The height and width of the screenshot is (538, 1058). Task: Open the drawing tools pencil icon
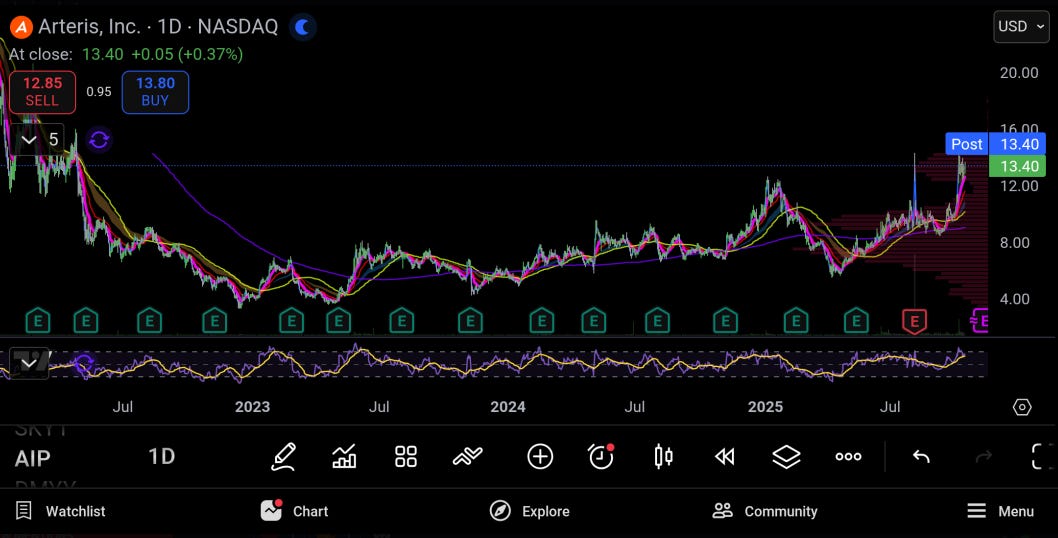[x=283, y=457]
